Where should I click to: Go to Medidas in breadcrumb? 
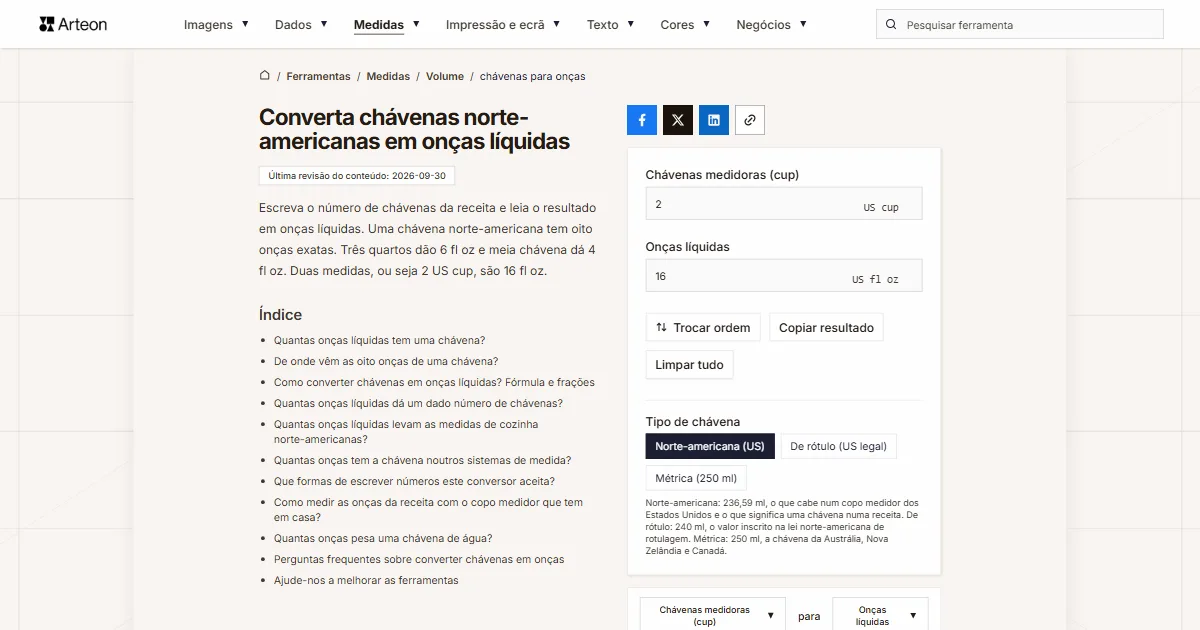[388, 76]
